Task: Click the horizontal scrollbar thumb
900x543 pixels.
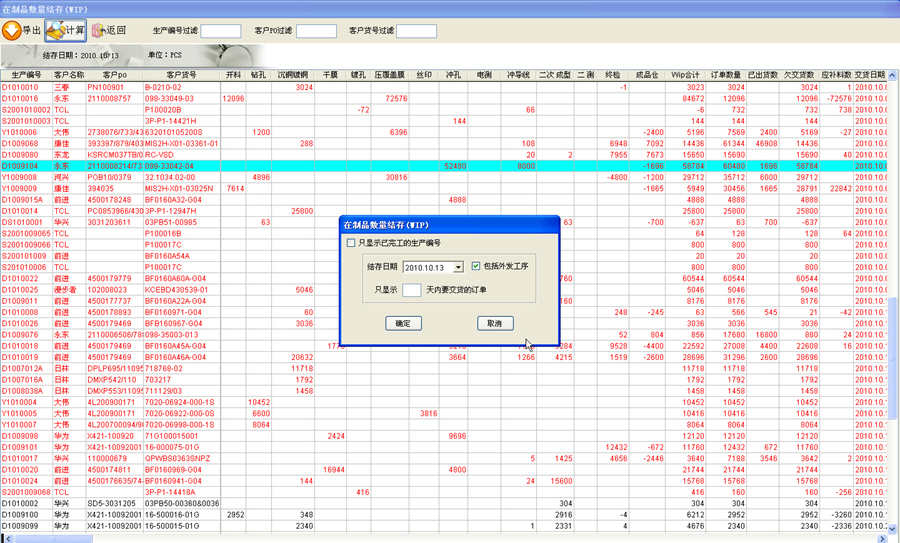Action: pos(53,538)
